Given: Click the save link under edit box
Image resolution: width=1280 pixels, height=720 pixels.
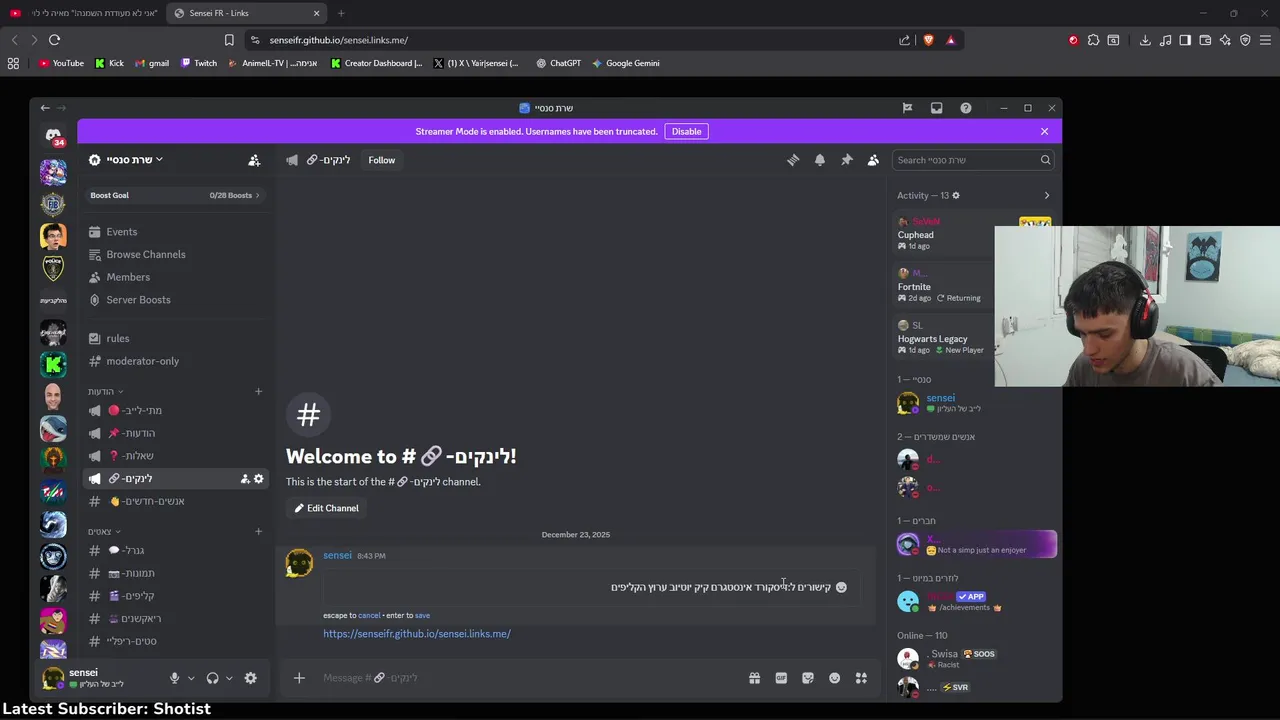Looking at the screenshot, I should pyautogui.click(x=422, y=616).
